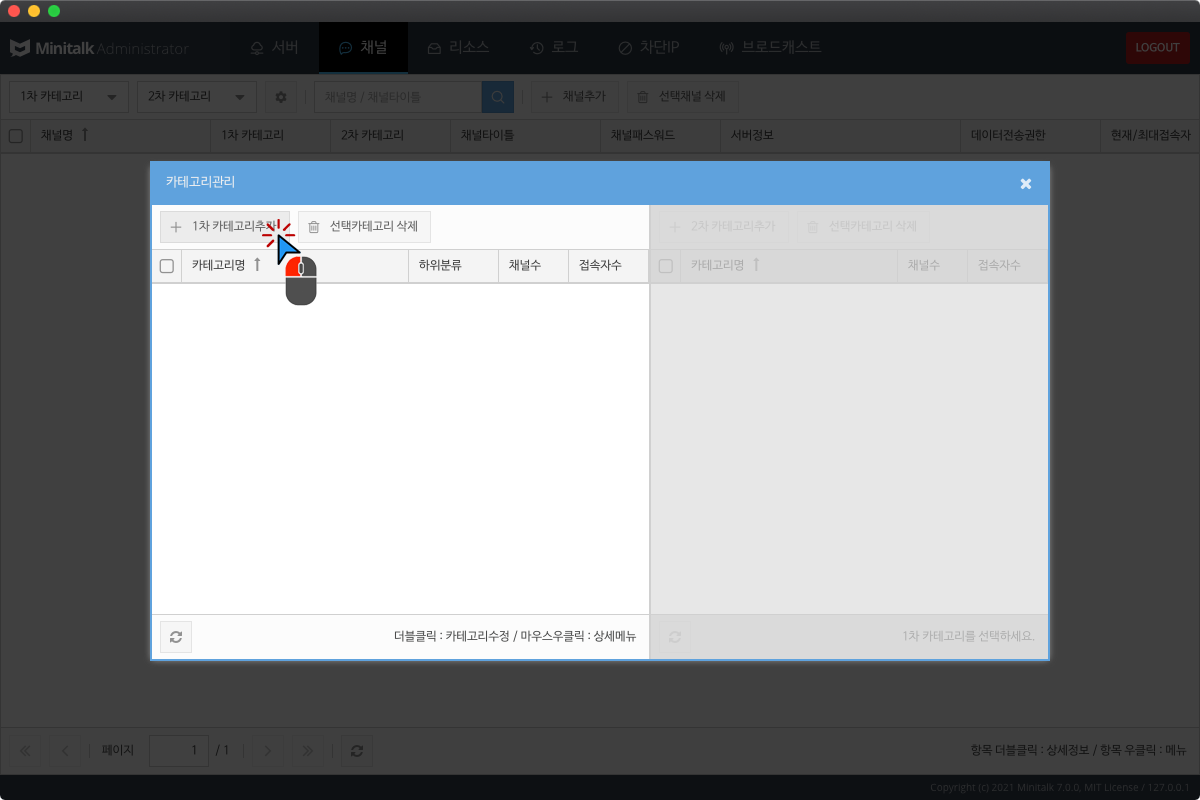This screenshot has height=800, width=1200.
Task: Click the 데이터전송권한 column header
Action: (x=1029, y=135)
